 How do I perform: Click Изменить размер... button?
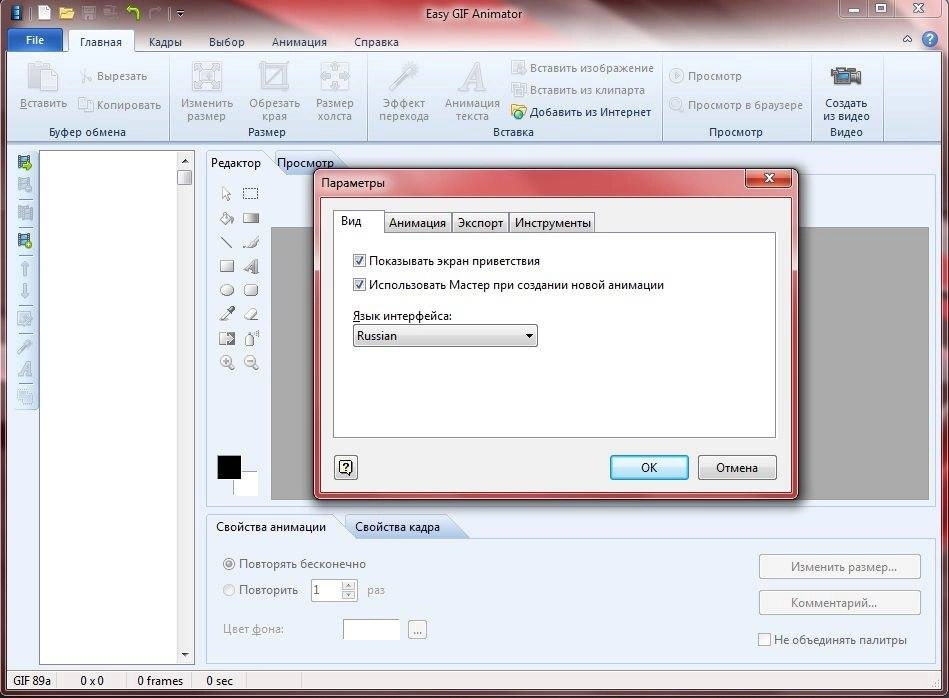(839, 567)
